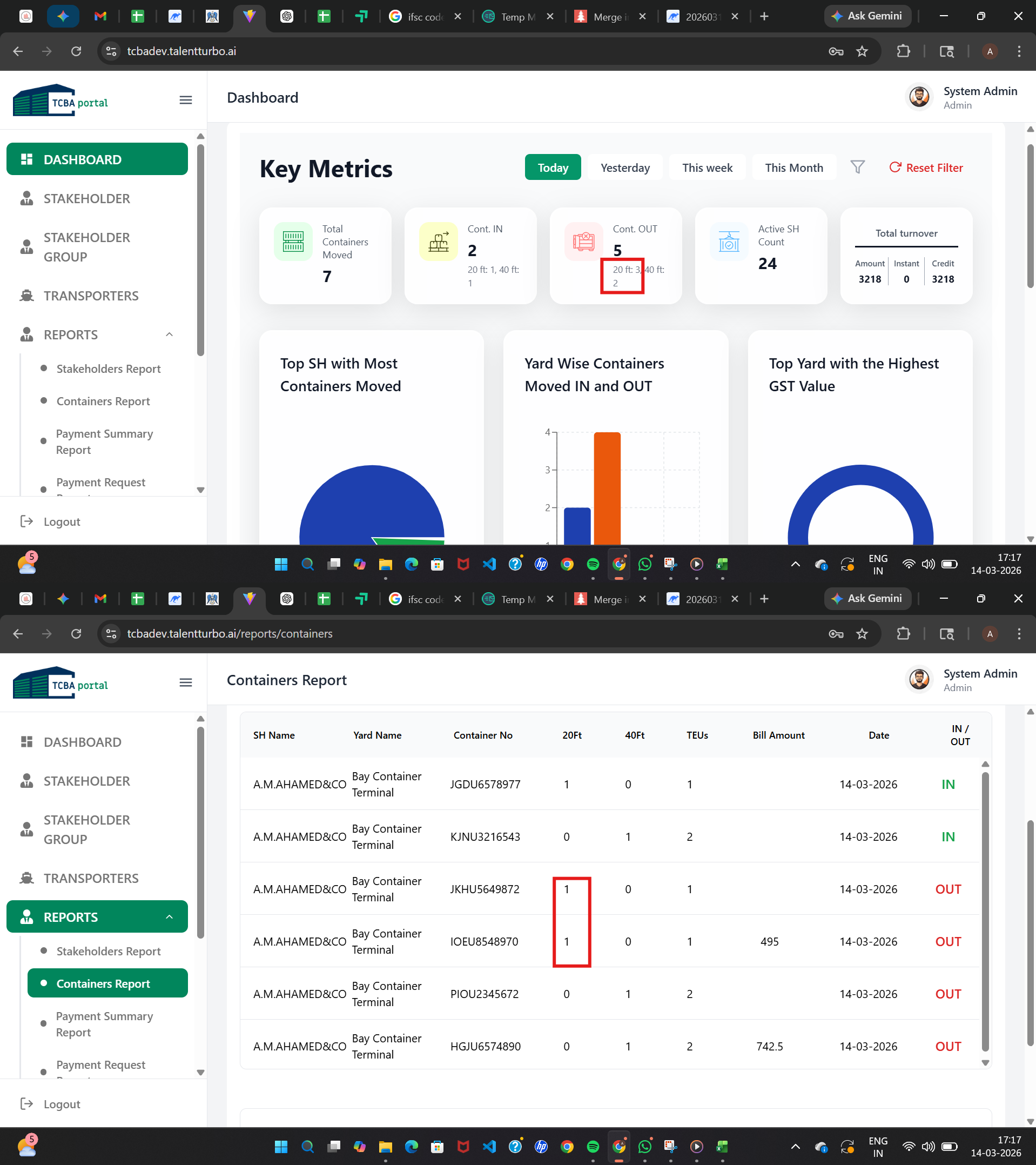Click the Total Containers Moved card icon

pyautogui.click(x=293, y=241)
